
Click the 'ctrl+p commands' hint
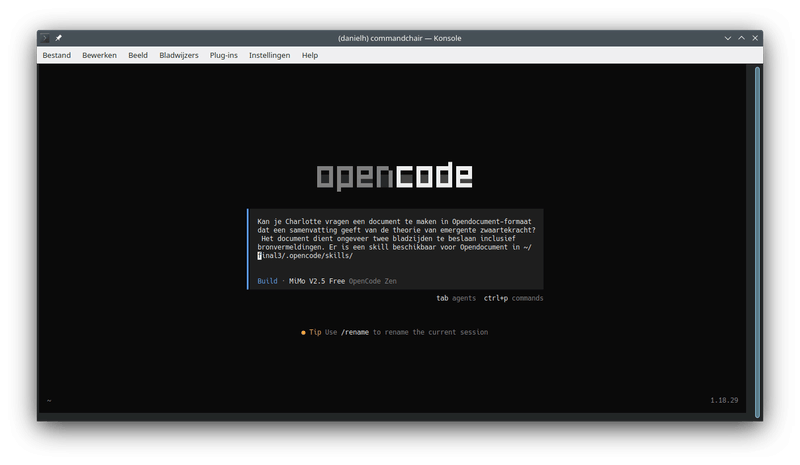pos(513,298)
